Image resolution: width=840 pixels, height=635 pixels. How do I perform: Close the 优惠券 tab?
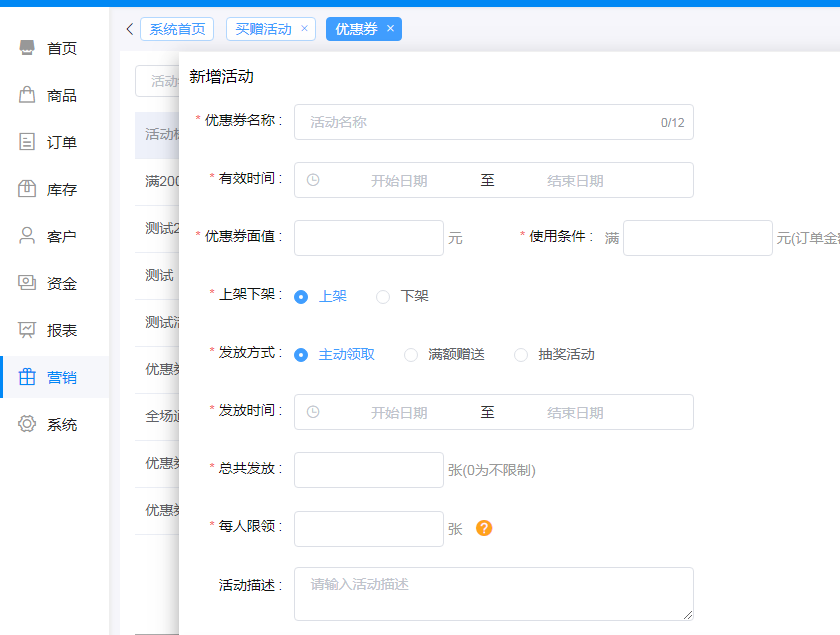point(390,29)
